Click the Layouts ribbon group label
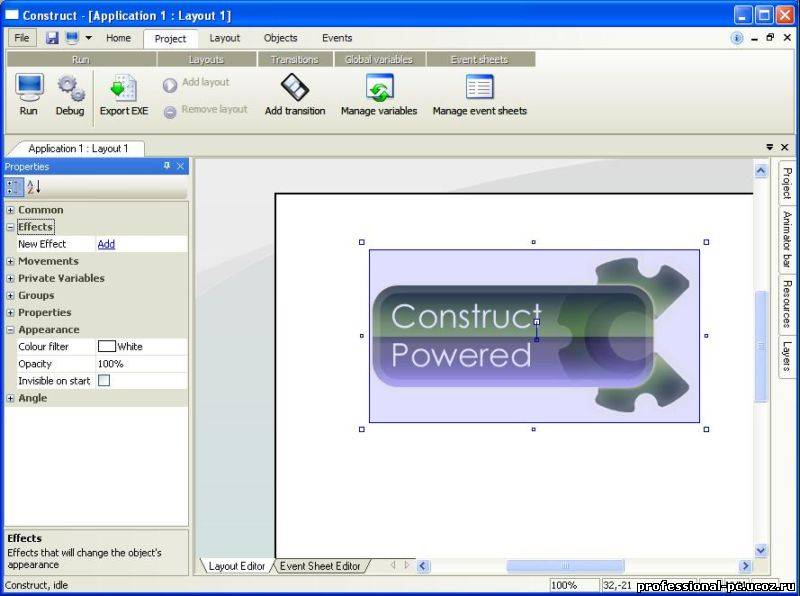Image resolution: width=800 pixels, height=596 pixels. (x=206, y=59)
